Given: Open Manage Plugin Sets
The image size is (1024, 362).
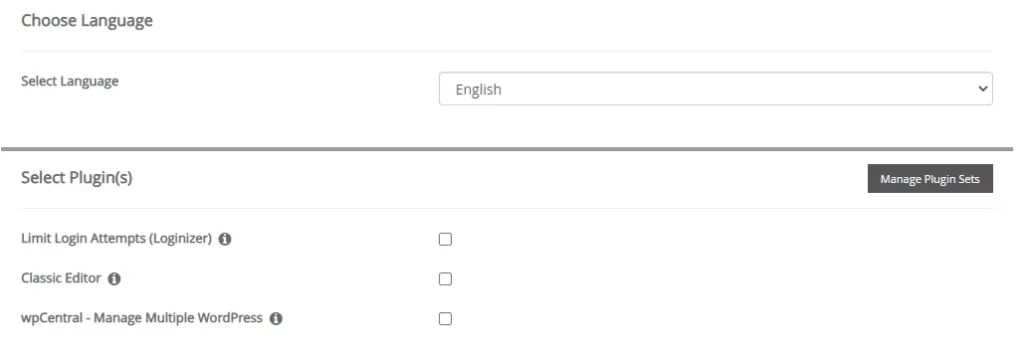Looking at the screenshot, I should [x=930, y=178].
